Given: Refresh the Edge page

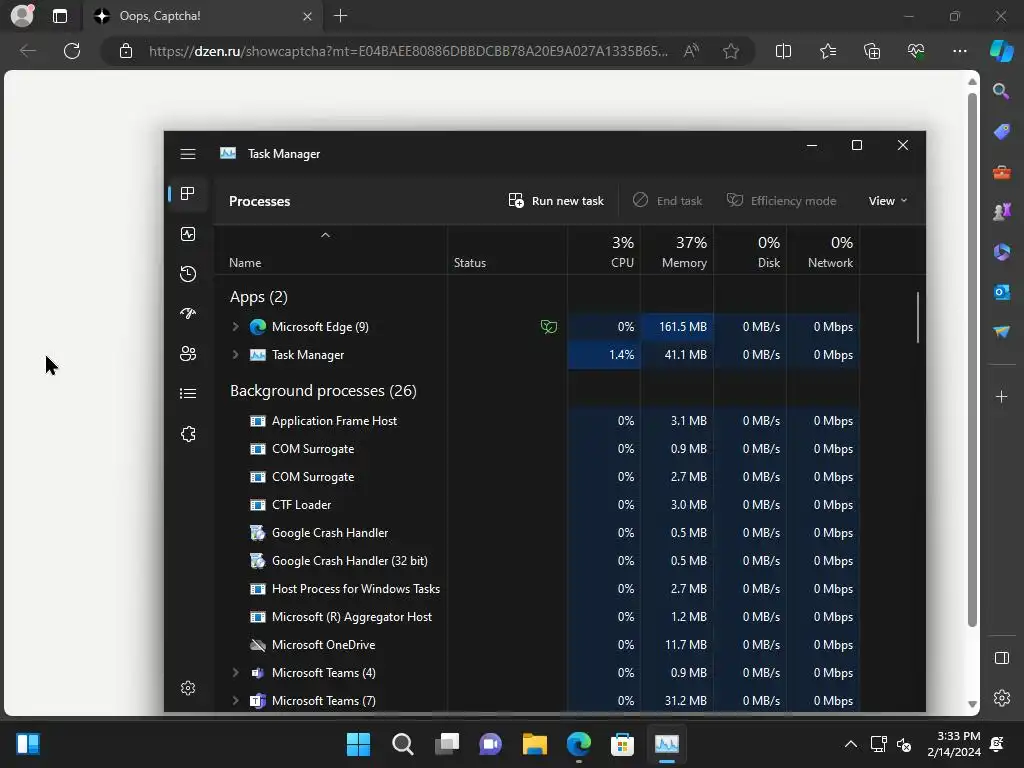Looking at the screenshot, I should coord(72,51).
